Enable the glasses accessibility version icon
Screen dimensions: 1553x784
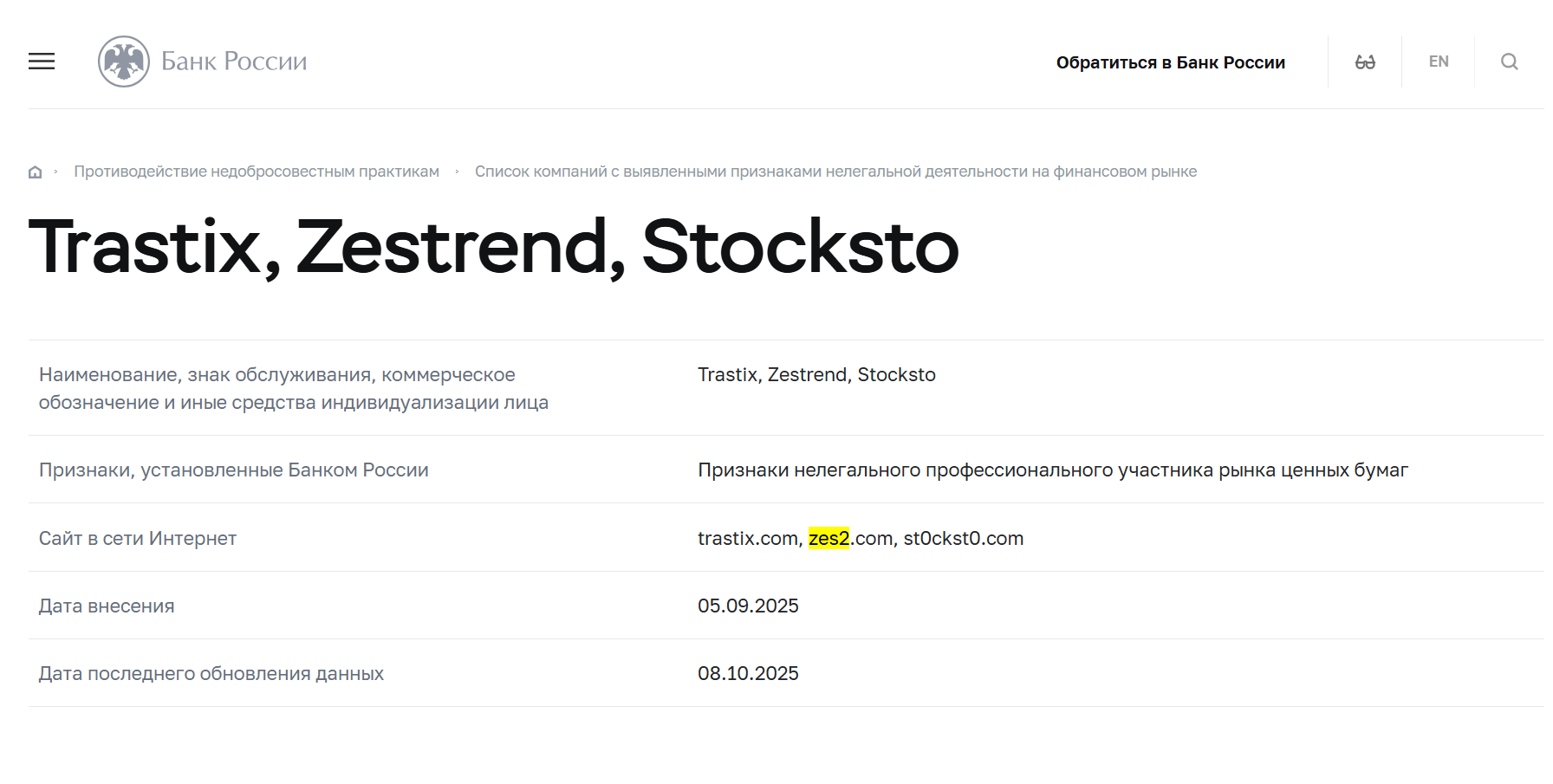1365,62
